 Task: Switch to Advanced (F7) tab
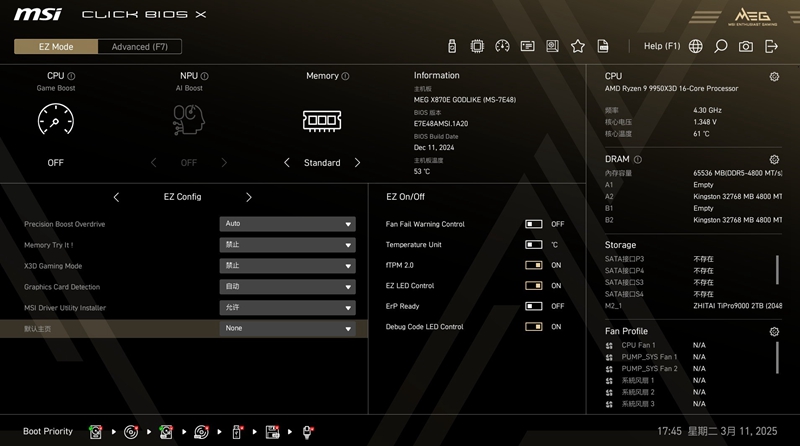[x=139, y=47]
